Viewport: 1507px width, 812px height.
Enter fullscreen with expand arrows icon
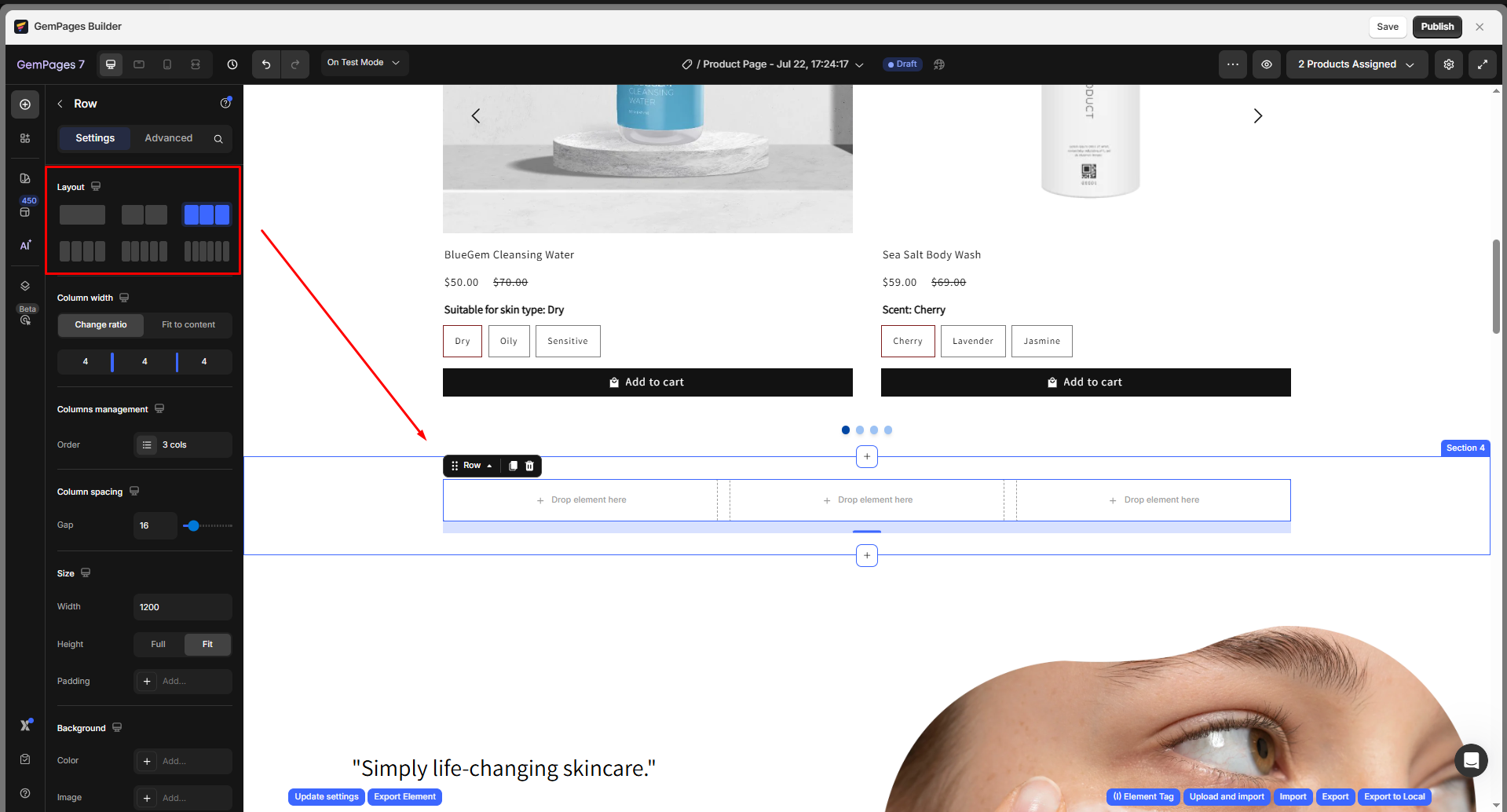[1482, 64]
